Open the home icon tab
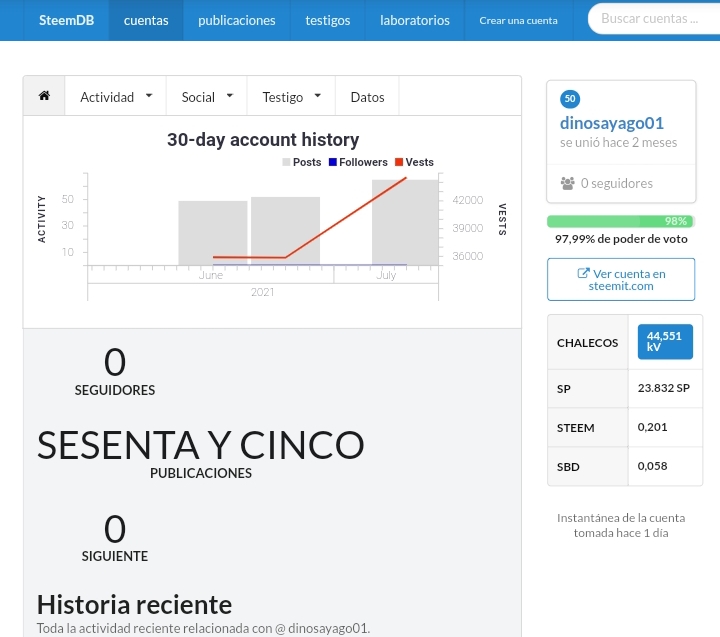Viewport: 720px width, 637px height. click(x=44, y=96)
